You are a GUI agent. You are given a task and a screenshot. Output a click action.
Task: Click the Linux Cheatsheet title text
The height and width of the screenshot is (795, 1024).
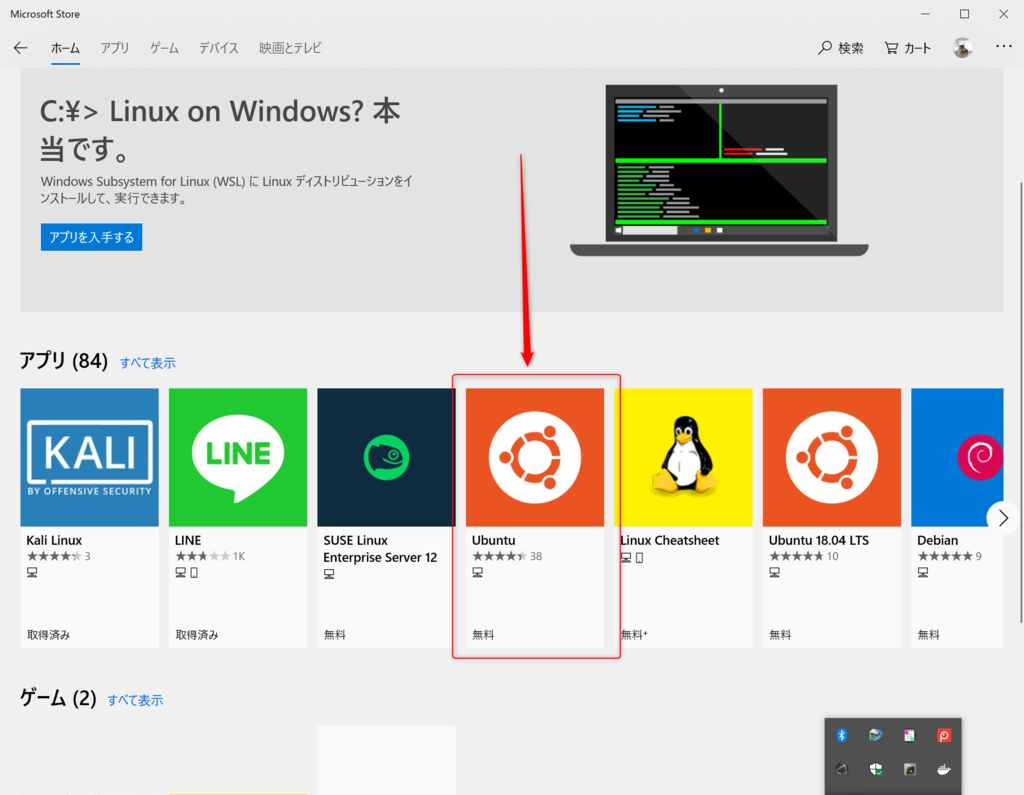pos(669,540)
